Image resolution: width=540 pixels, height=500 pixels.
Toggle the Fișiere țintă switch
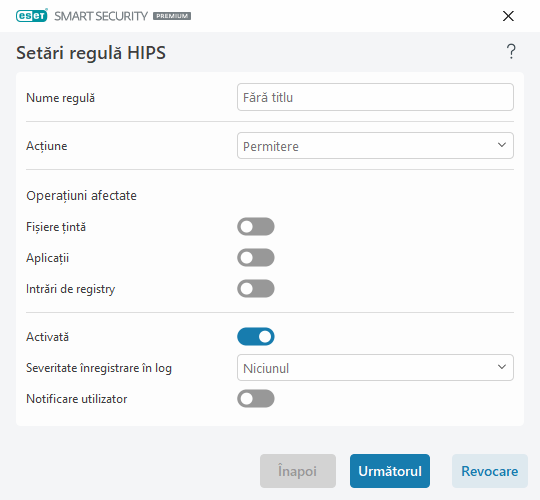pyautogui.click(x=256, y=227)
